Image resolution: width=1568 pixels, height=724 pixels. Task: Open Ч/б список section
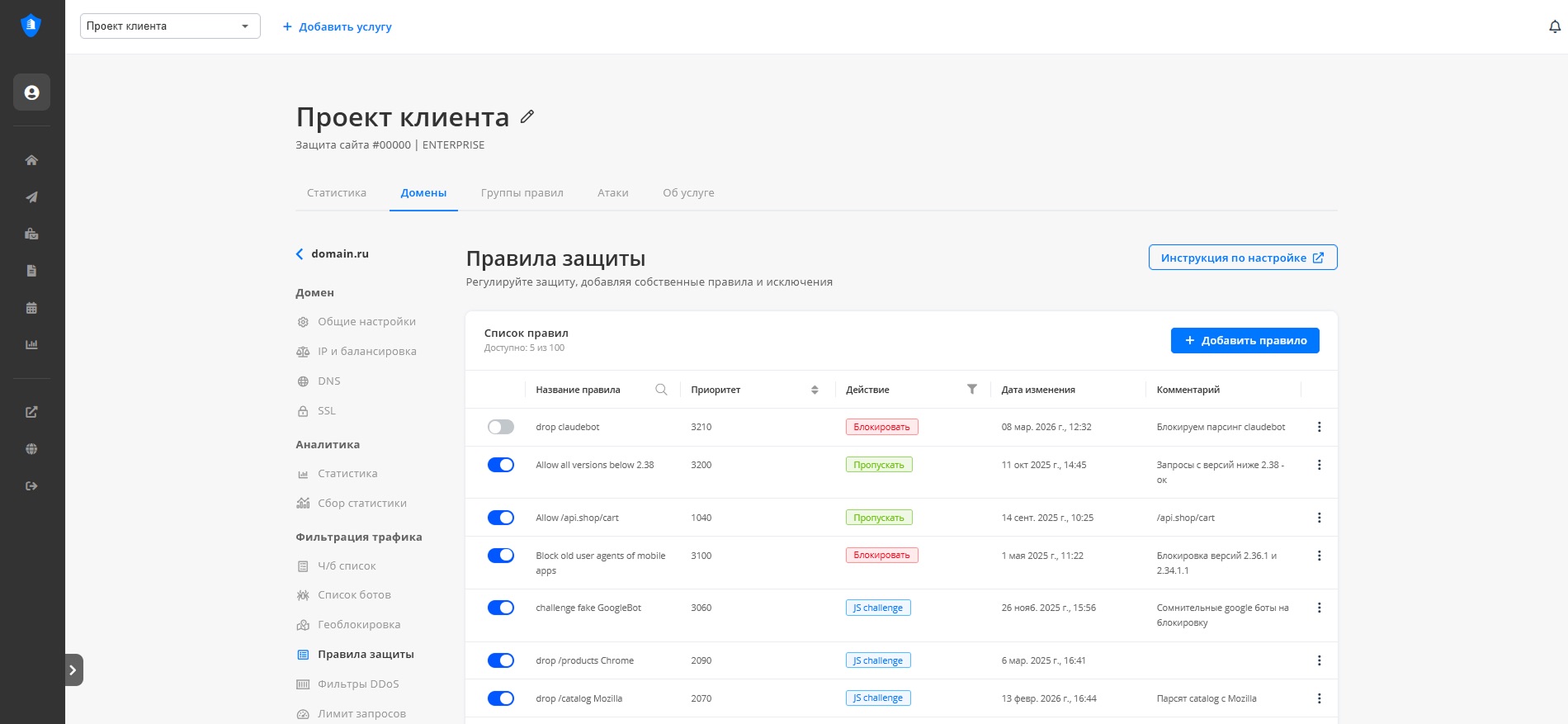(336, 566)
